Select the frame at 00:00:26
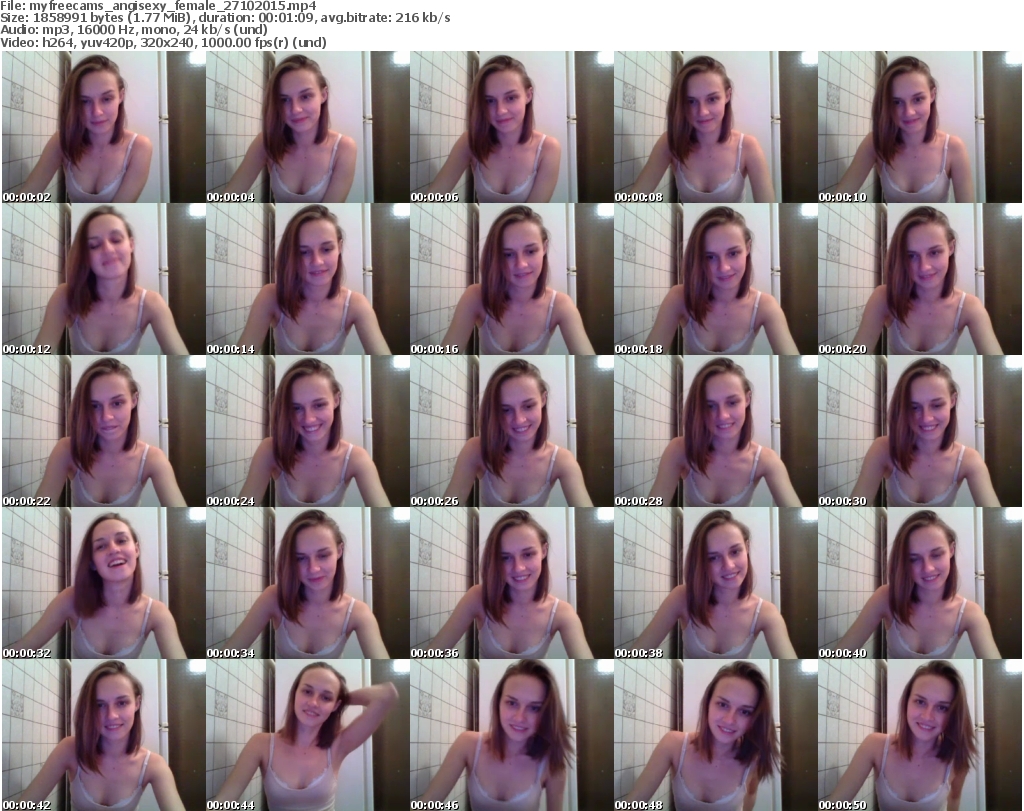Screen dimensions: 1024x811 click(511, 431)
